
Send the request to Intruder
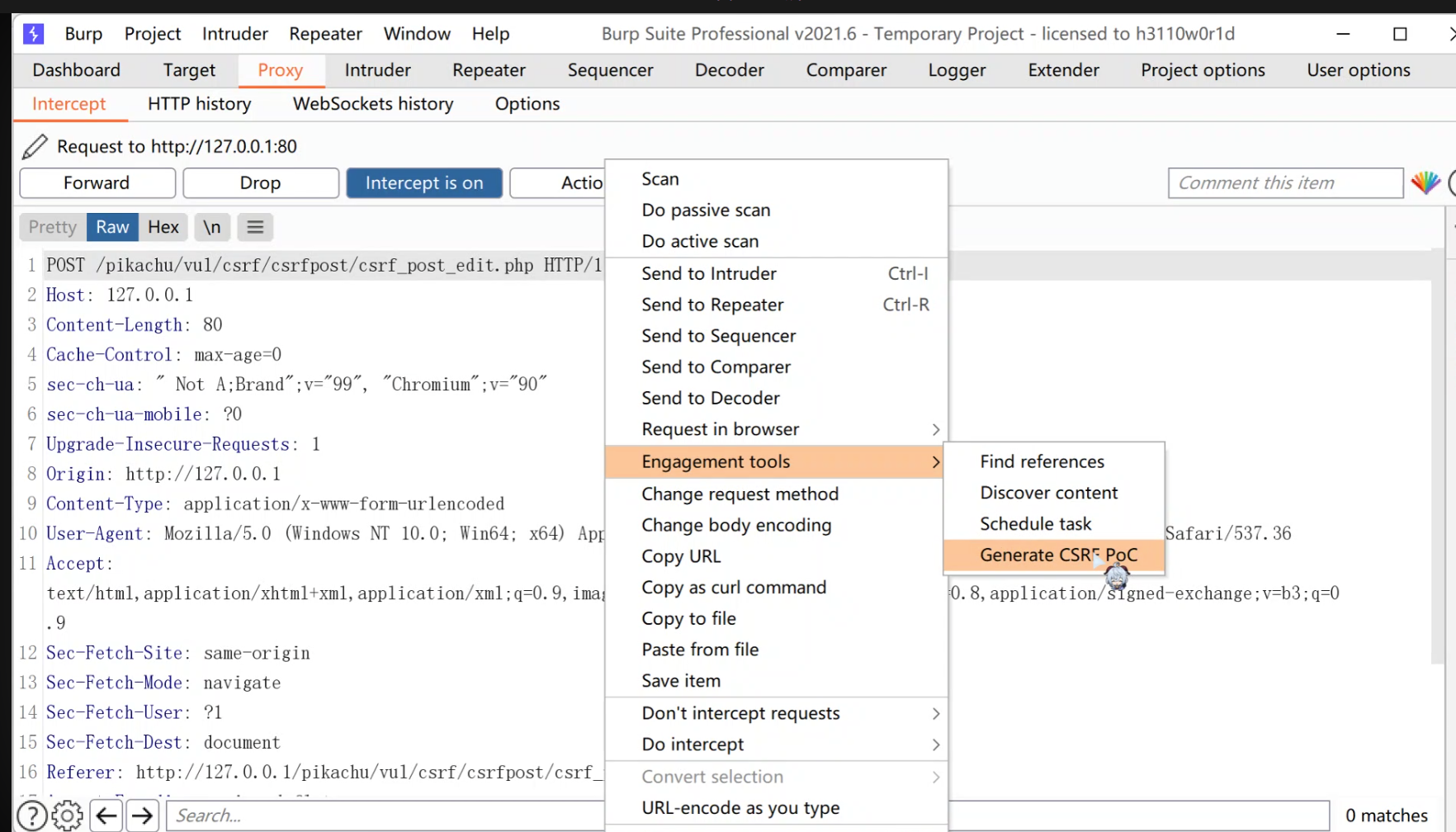(776, 273)
